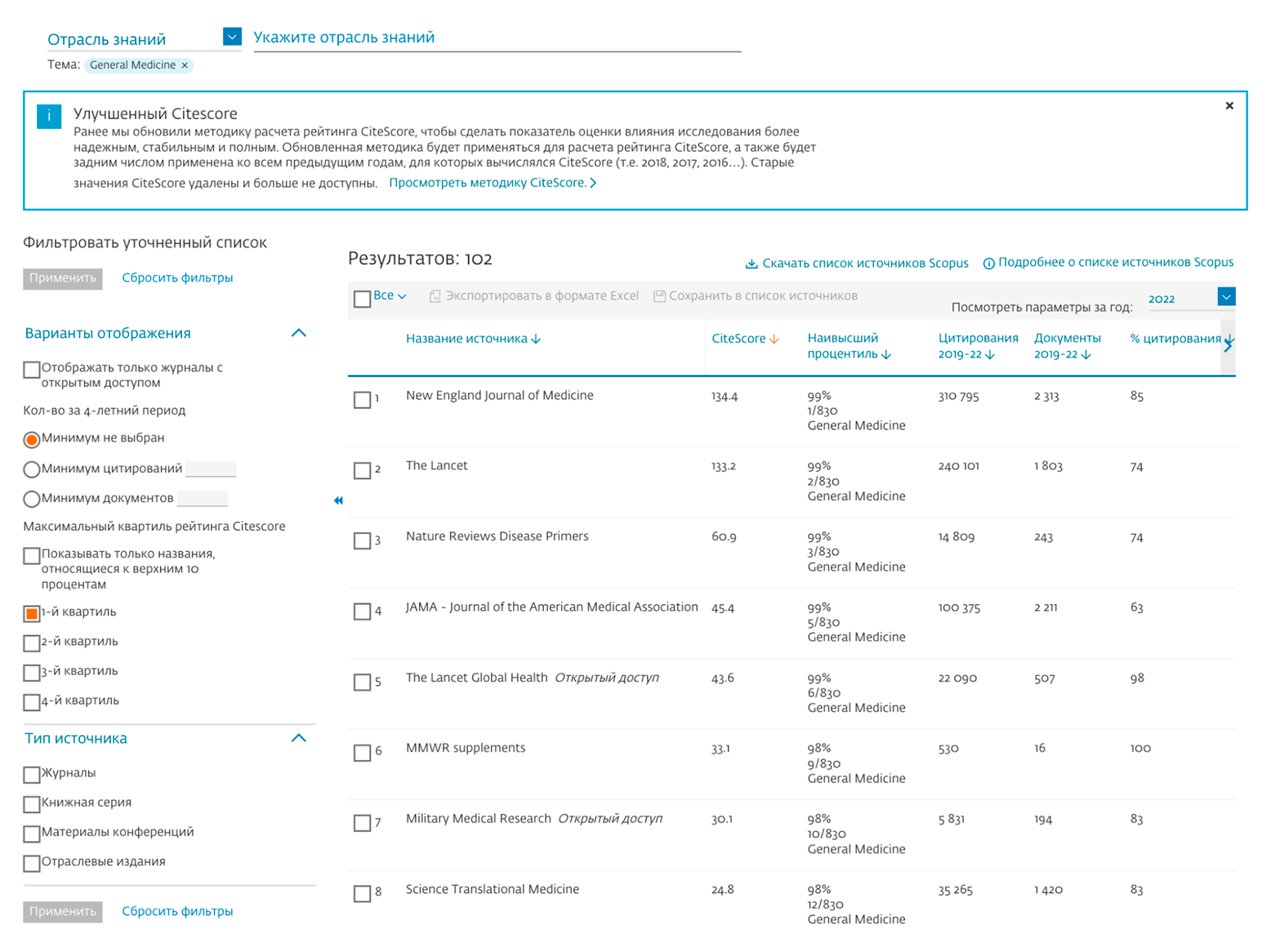The image size is (1271, 952).
Task: Click the top apply filters button
Action: click(63, 278)
